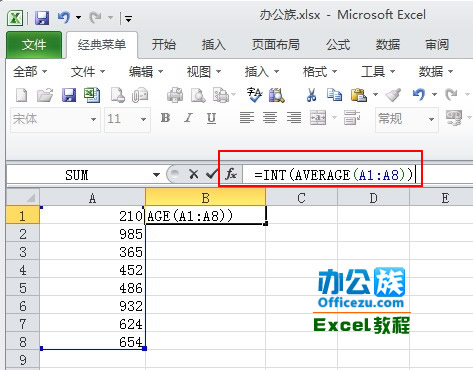Open the undo history dropdown in title bar
The height and width of the screenshot is (370, 473).
tap(78, 17)
